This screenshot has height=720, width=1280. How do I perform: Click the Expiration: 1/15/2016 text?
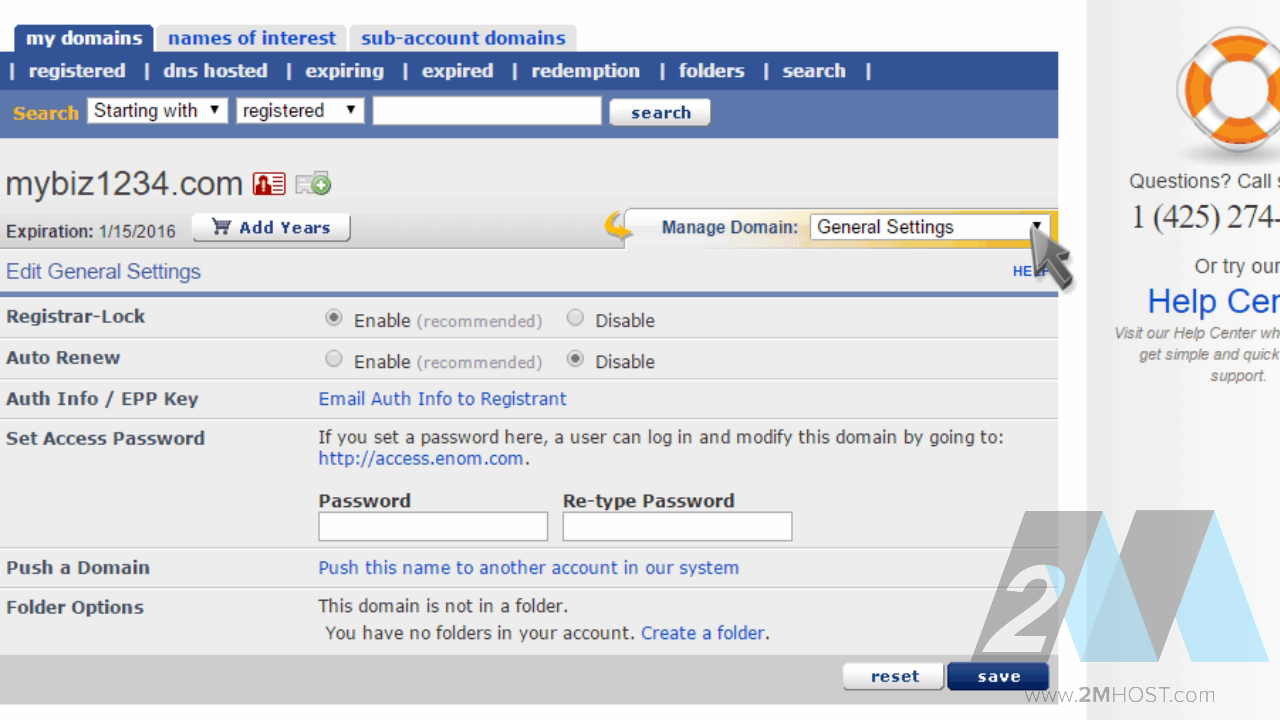[90, 231]
